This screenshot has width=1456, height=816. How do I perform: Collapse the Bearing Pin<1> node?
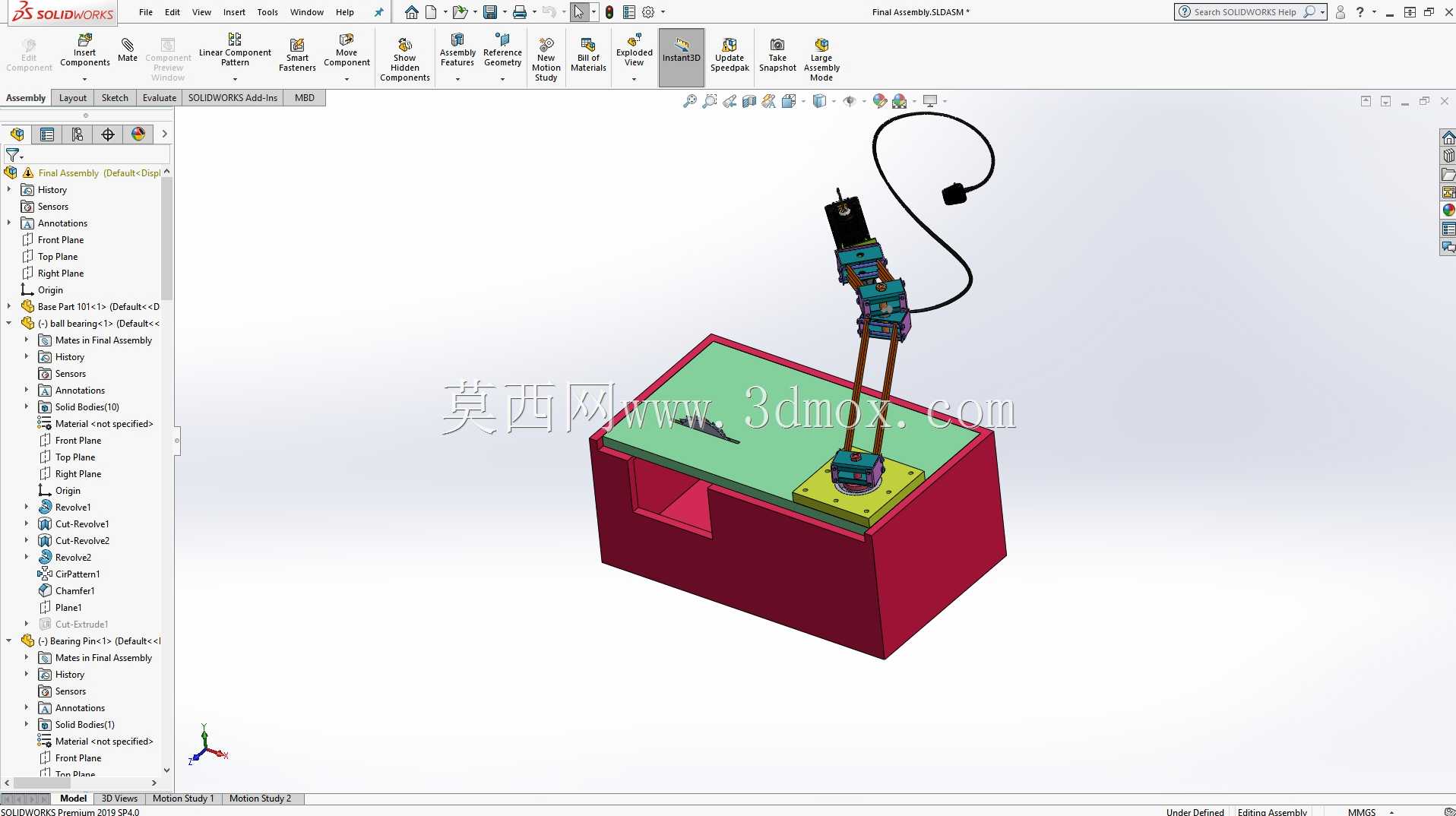(x=9, y=641)
